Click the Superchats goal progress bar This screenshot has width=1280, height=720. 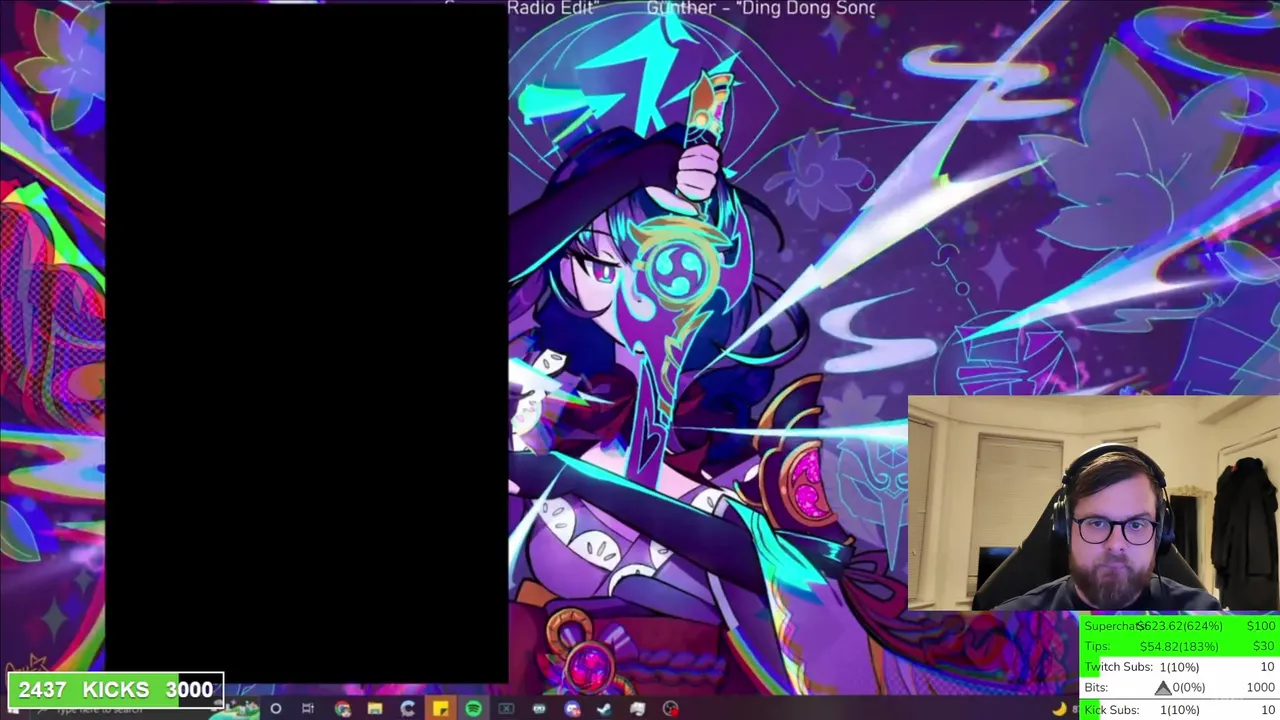click(x=1180, y=625)
